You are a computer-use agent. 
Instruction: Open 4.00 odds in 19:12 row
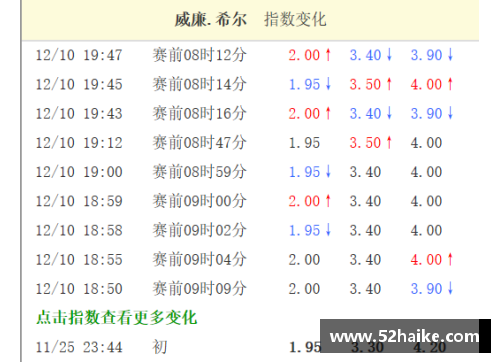[426, 143]
